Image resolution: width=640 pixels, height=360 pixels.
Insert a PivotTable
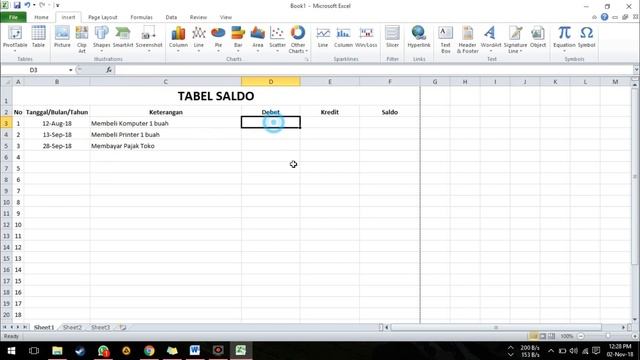click(x=15, y=38)
